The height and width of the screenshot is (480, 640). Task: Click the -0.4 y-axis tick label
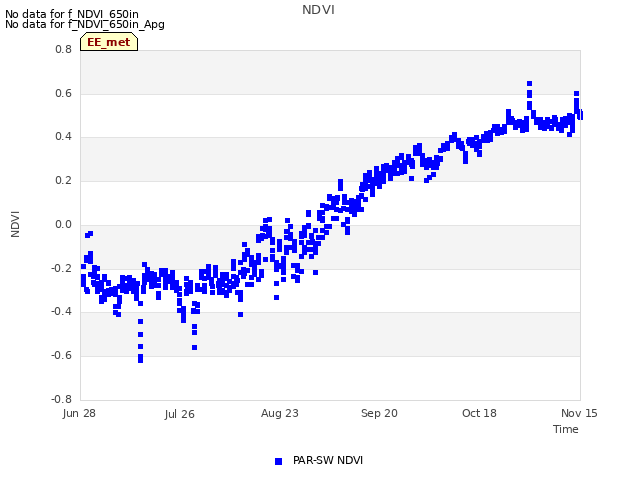pos(61,311)
